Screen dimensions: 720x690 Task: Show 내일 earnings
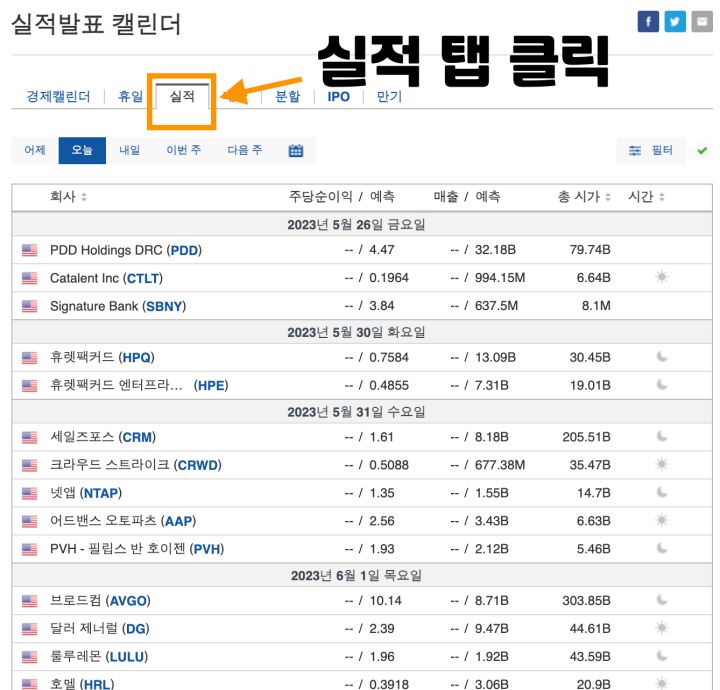(129, 150)
